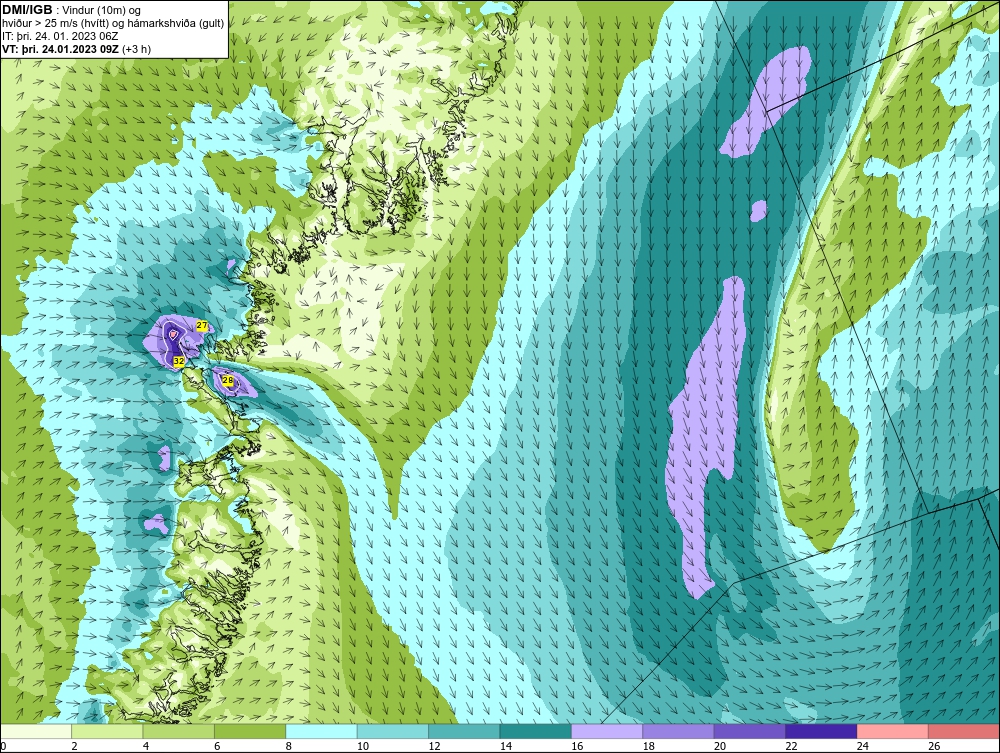Click the 2–4 m/s legend swatch
Image resolution: width=1000 pixels, height=753 pixels.
[x=107, y=731]
